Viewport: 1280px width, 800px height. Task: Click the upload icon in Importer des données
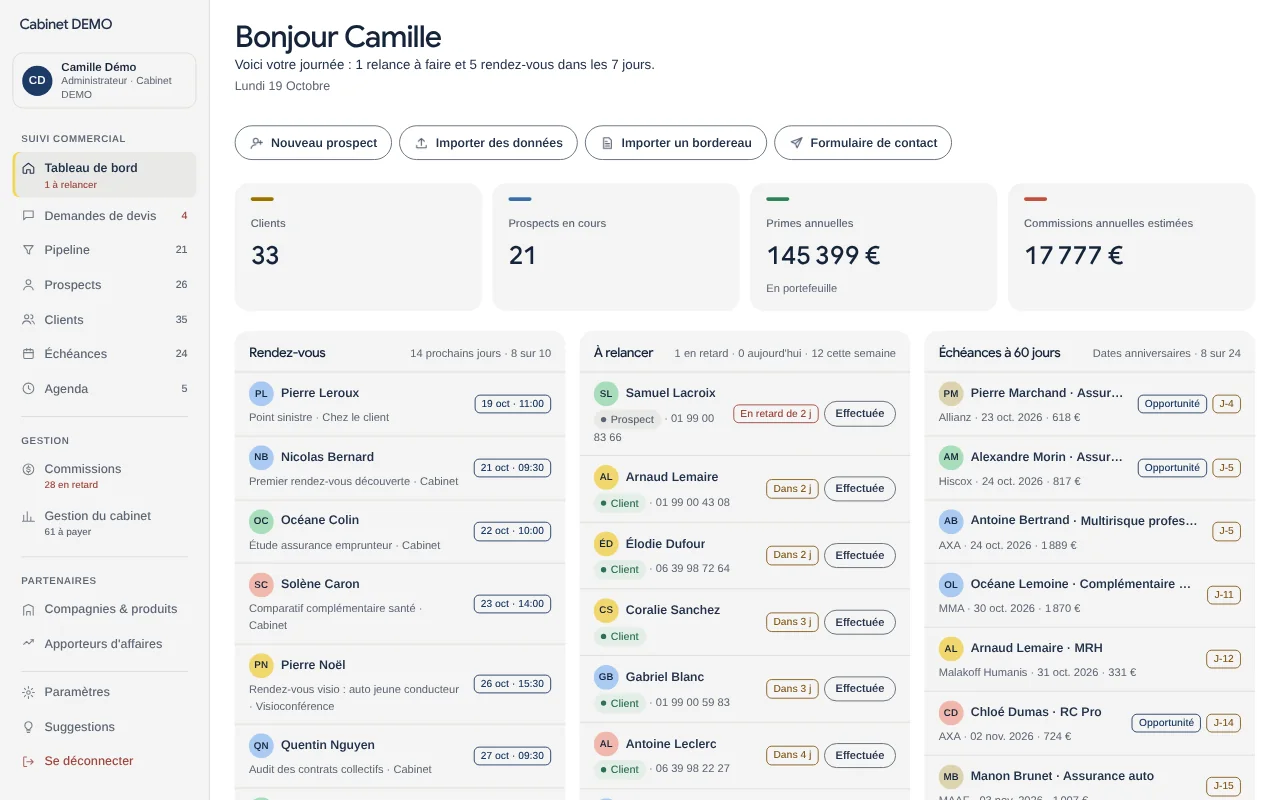point(421,143)
